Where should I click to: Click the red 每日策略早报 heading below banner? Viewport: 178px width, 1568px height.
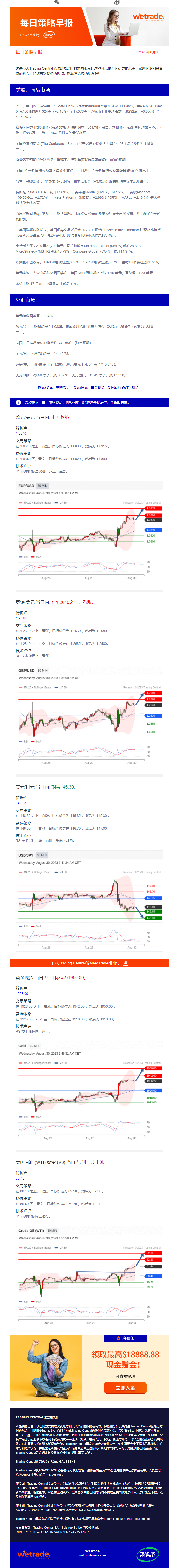[x=29, y=52]
